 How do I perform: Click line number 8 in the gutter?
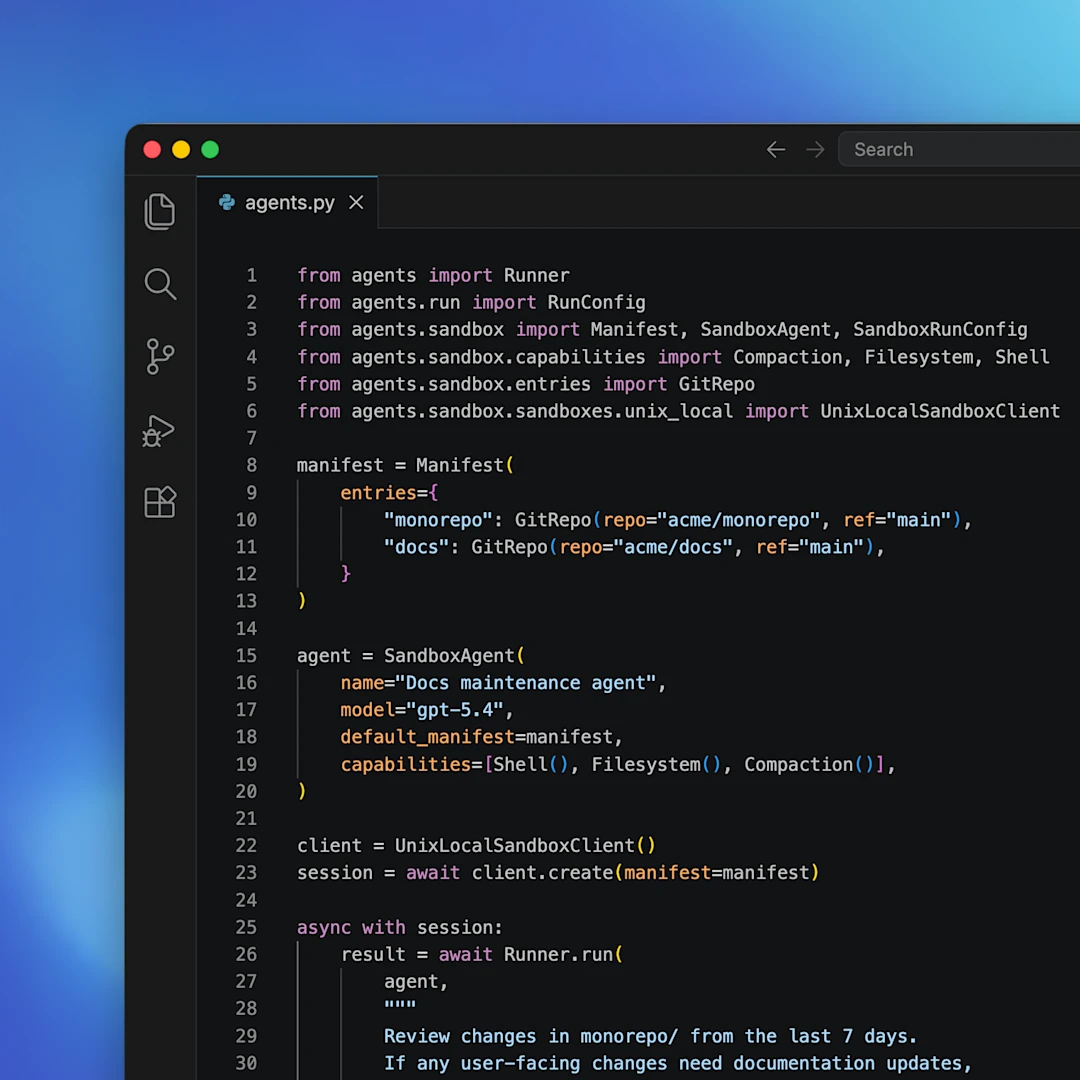point(251,466)
